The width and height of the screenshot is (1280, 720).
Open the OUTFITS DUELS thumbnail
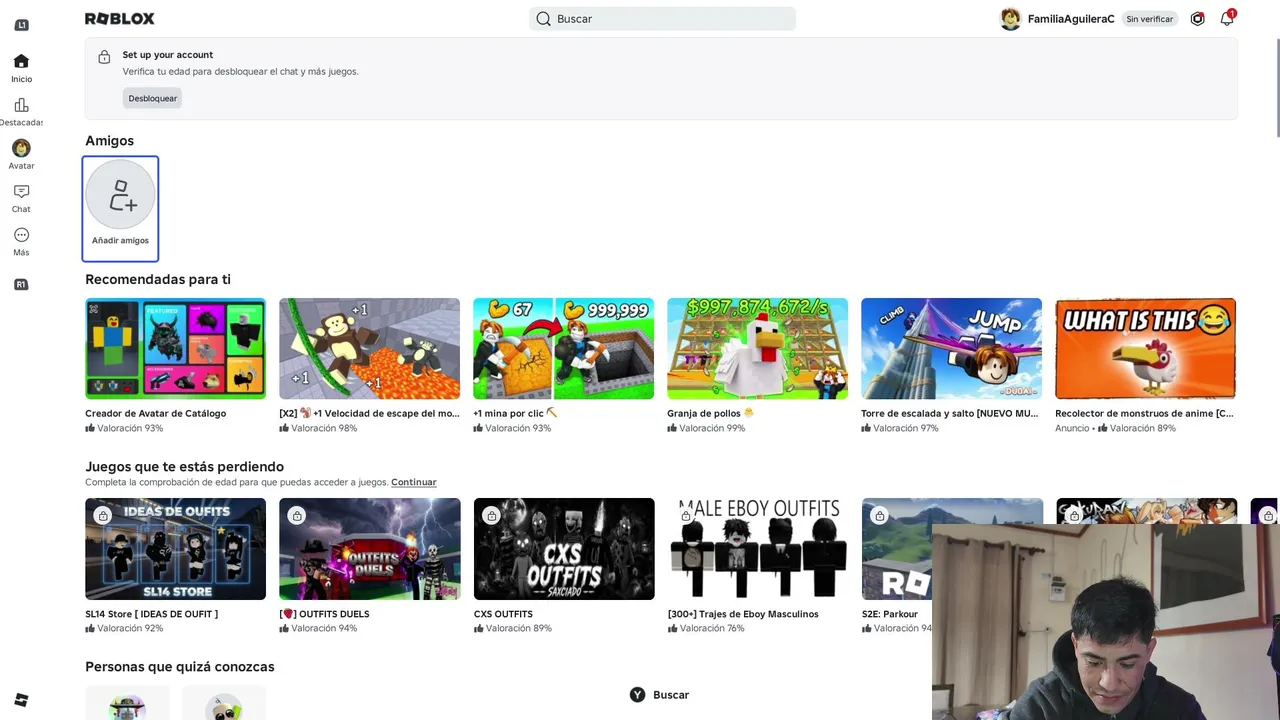click(369, 549)
